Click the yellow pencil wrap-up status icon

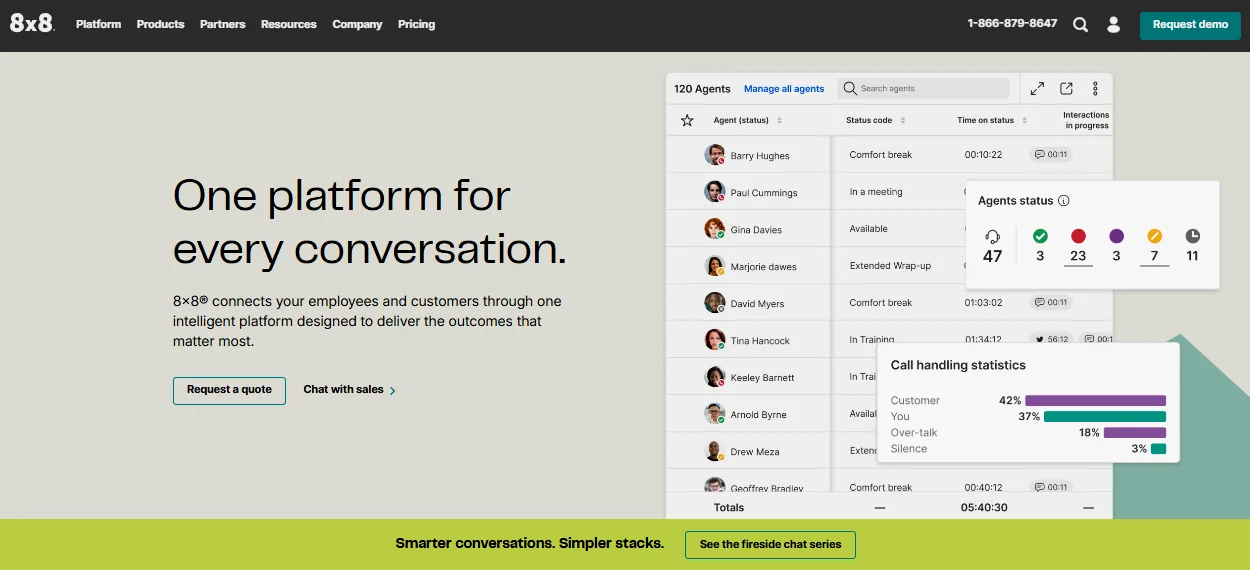click(1154, 236)
